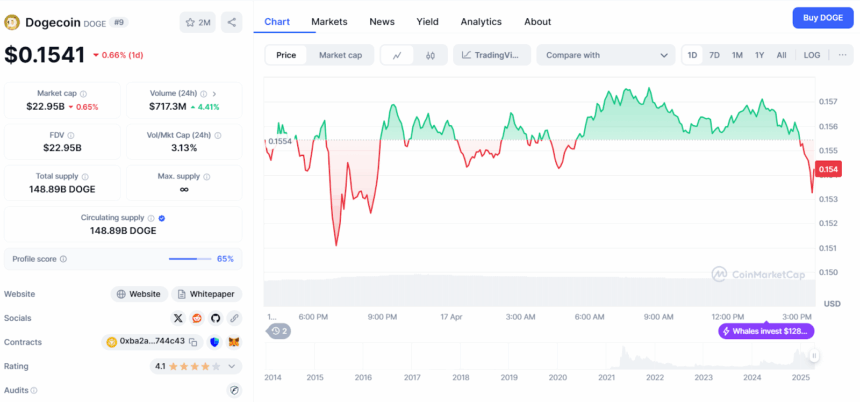Show Market cap info tooltip icon
The image size is (860, 402).
coord(83,94)
